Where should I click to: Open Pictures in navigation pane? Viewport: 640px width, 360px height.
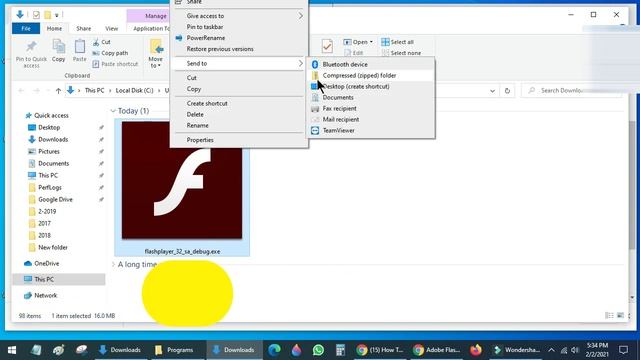(x=49, y=151)
